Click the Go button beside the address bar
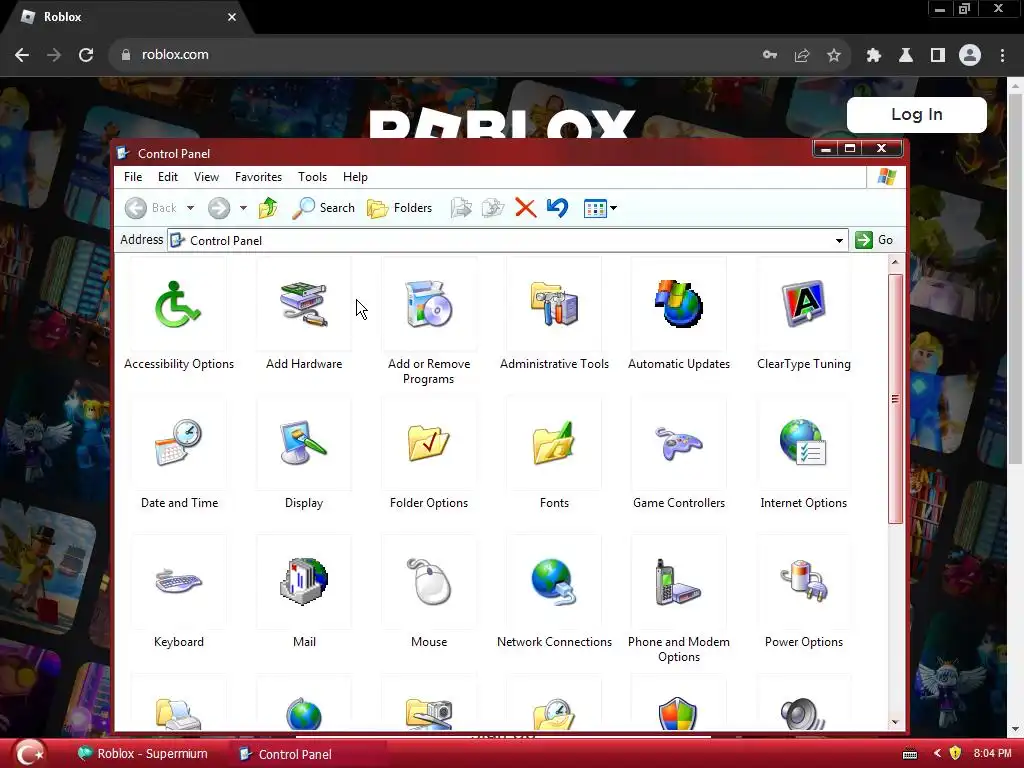Screen dimensions: 1024x768 874,240
